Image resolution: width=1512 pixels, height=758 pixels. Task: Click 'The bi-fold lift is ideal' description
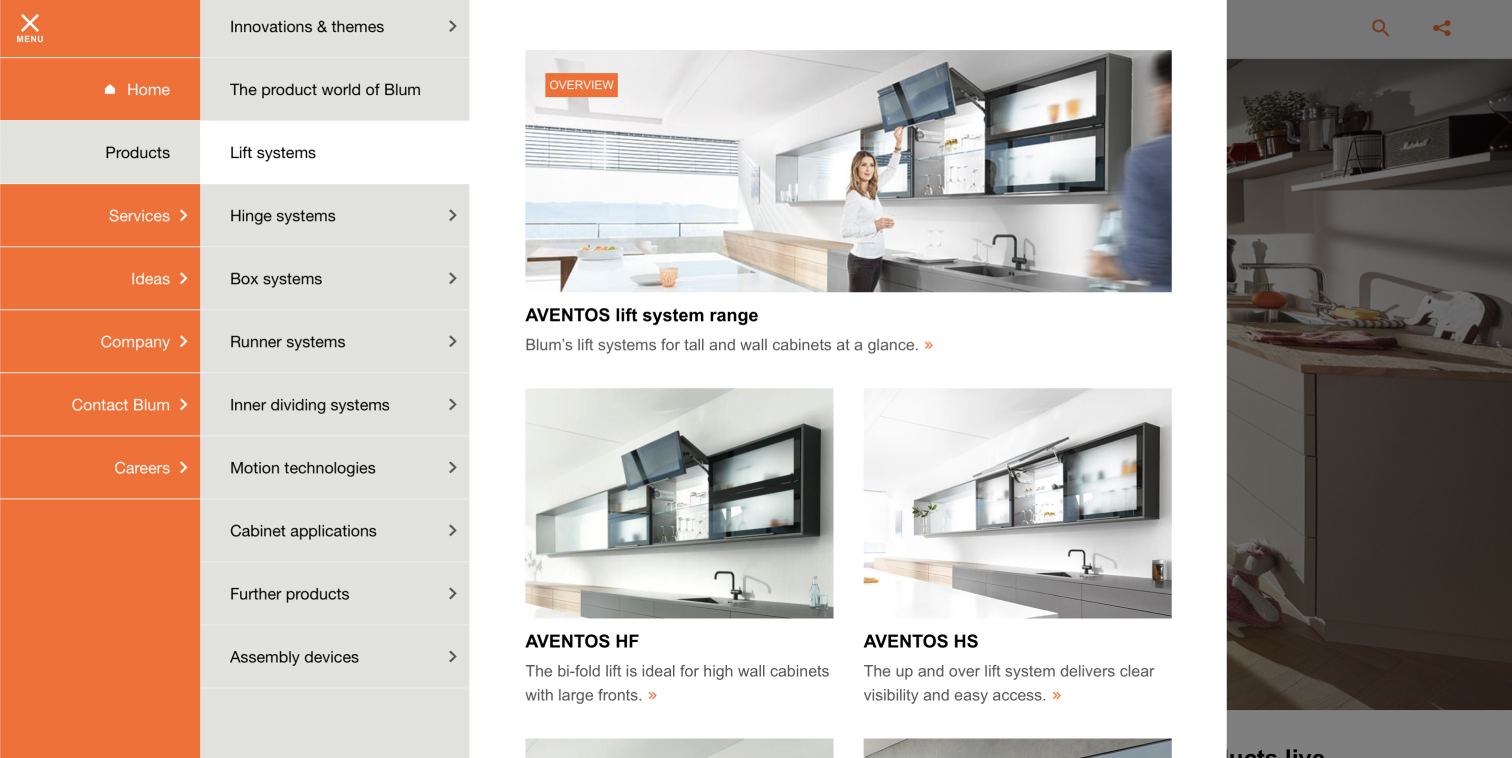tap(677, 683)
